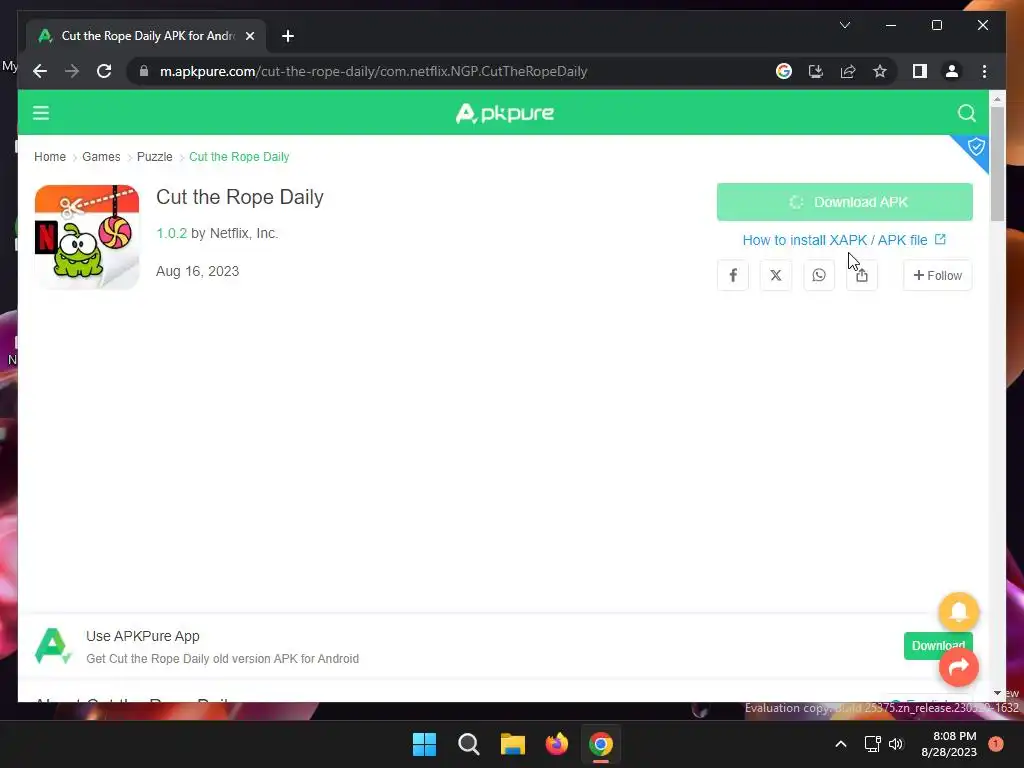Share the app on Facebook
This screenshot has width=1024, height=768.
pos(733,275)
